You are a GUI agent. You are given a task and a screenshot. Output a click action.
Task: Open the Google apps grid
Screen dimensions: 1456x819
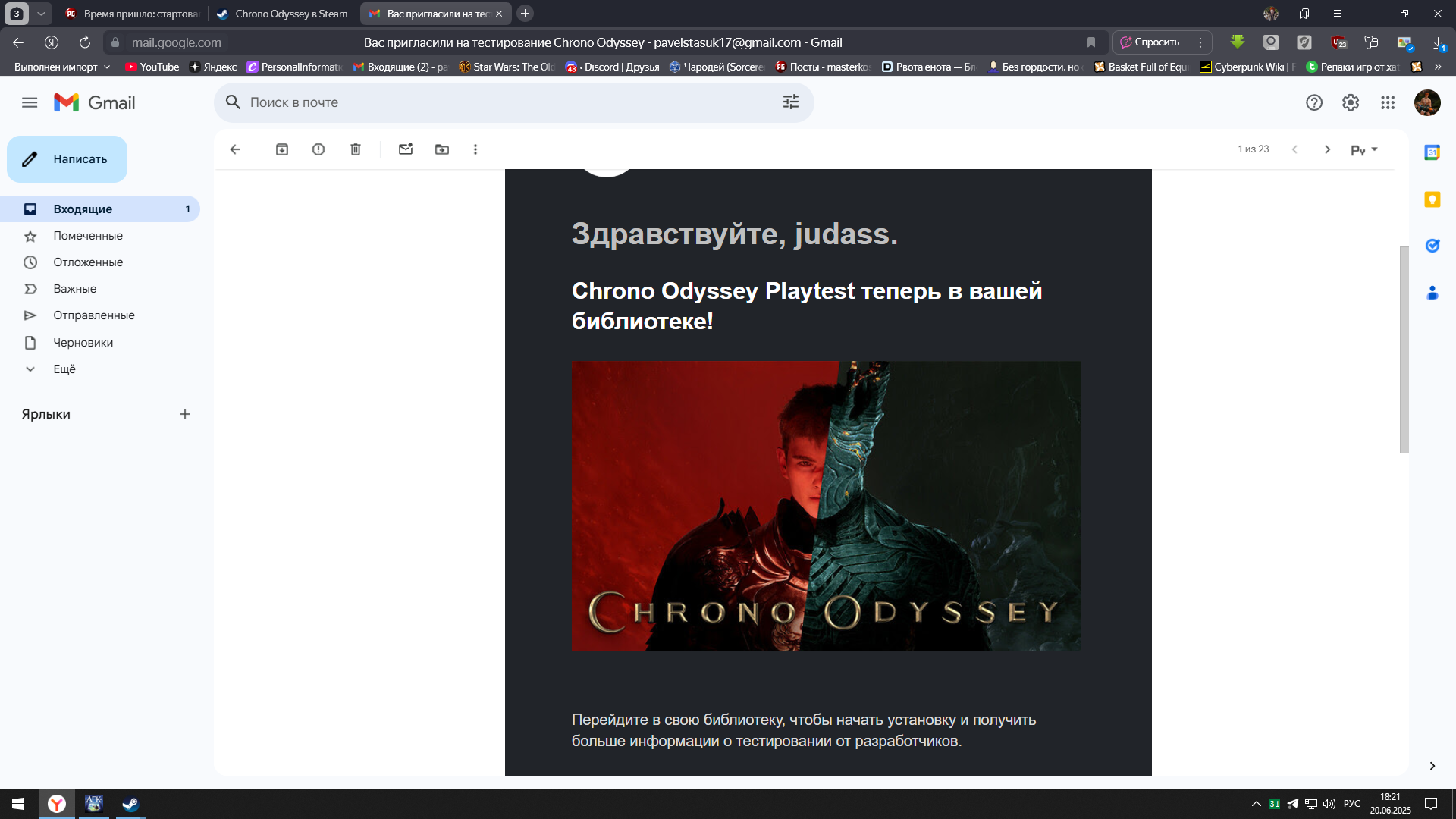coord(1388,102)
